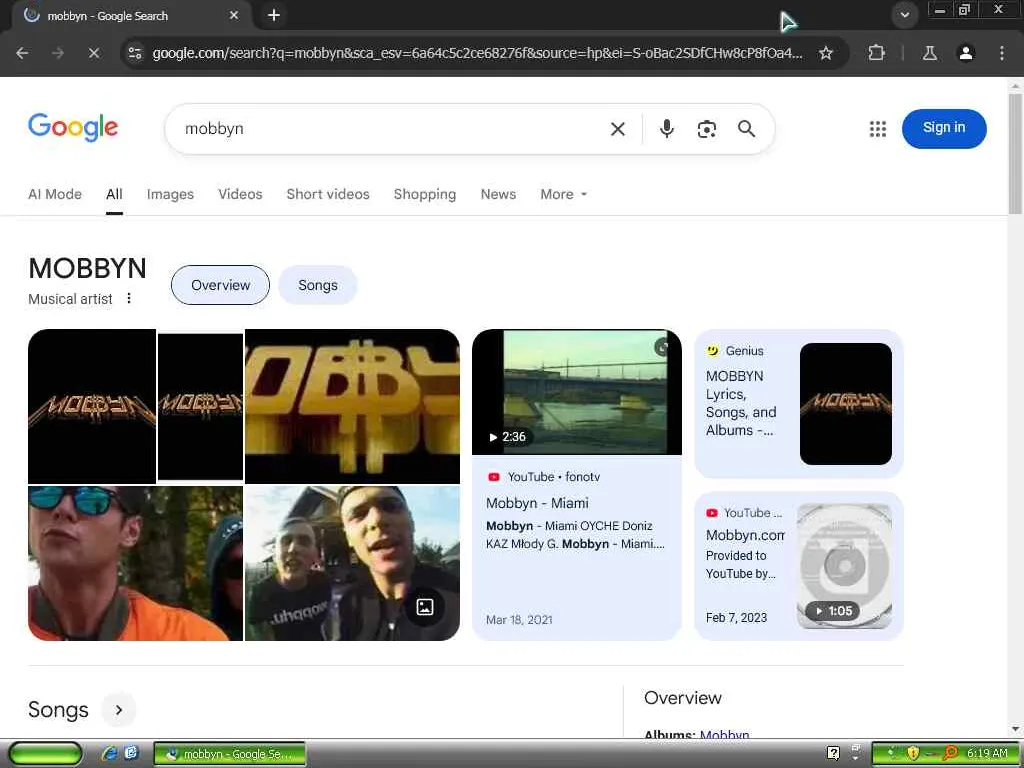
Task: Open a new browser tab
Action: coord(274,15)
